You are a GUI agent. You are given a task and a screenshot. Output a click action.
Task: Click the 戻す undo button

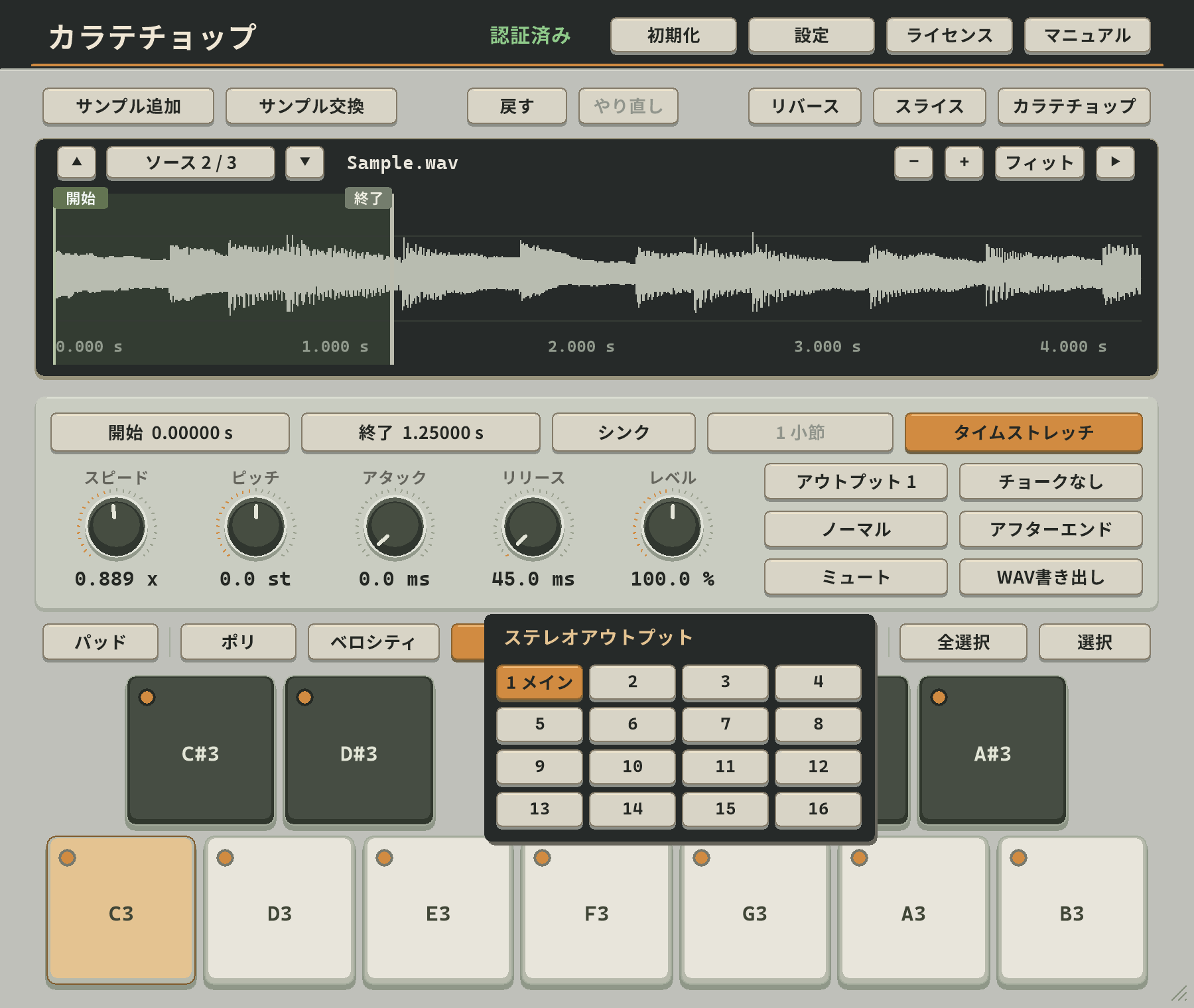coord(517,106)
